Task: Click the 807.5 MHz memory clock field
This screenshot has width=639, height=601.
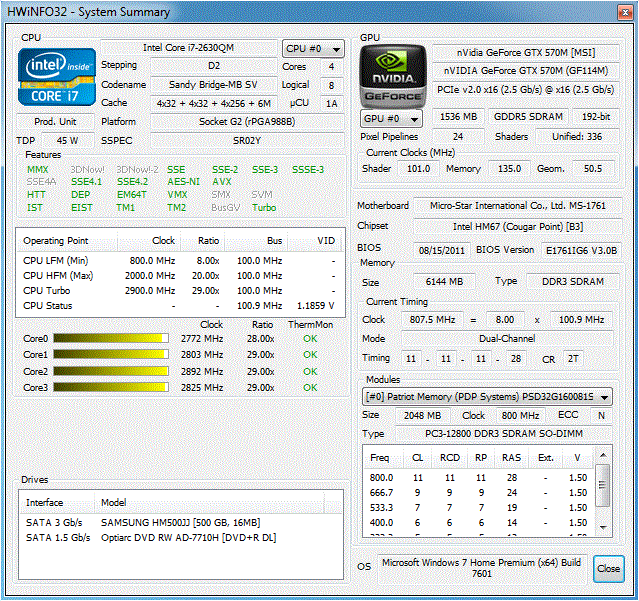Action: [x=432, y=320]
